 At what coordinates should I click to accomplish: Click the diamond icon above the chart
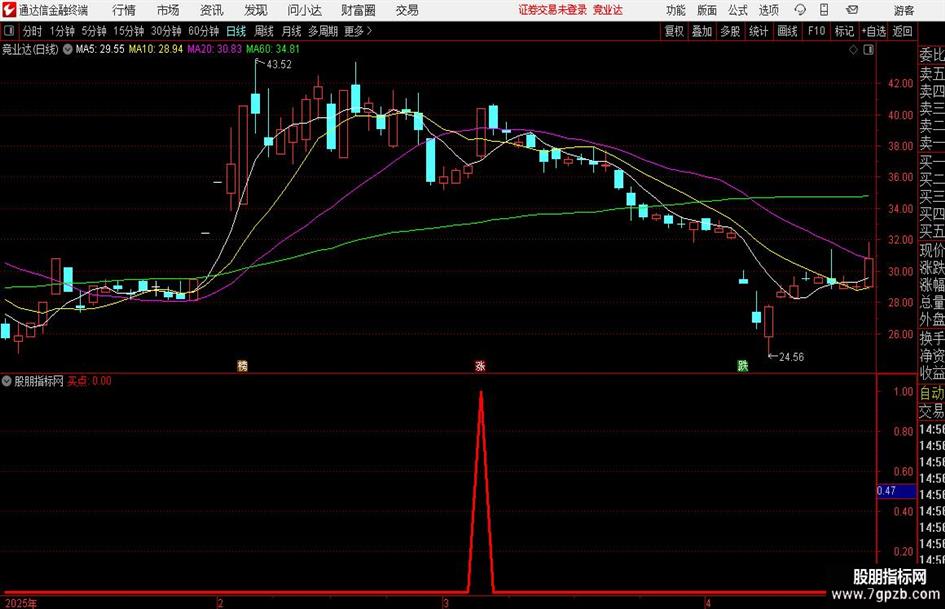tap(853, 49)
